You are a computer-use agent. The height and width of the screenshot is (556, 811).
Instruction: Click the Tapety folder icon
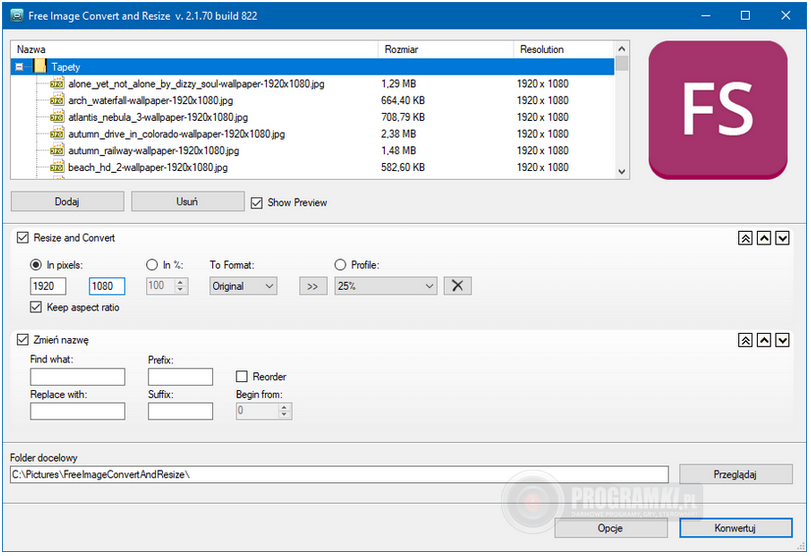[40, 66]
